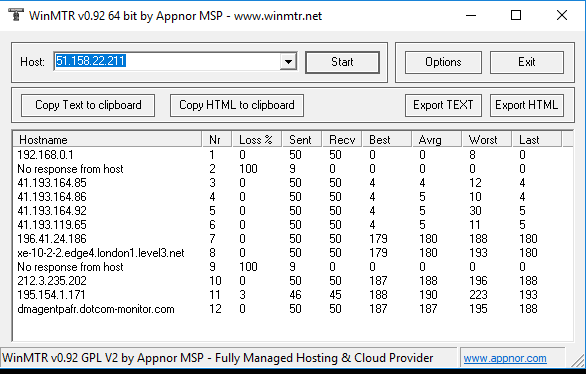
Task: Click the Worst column header
Action: pos(487,140)
